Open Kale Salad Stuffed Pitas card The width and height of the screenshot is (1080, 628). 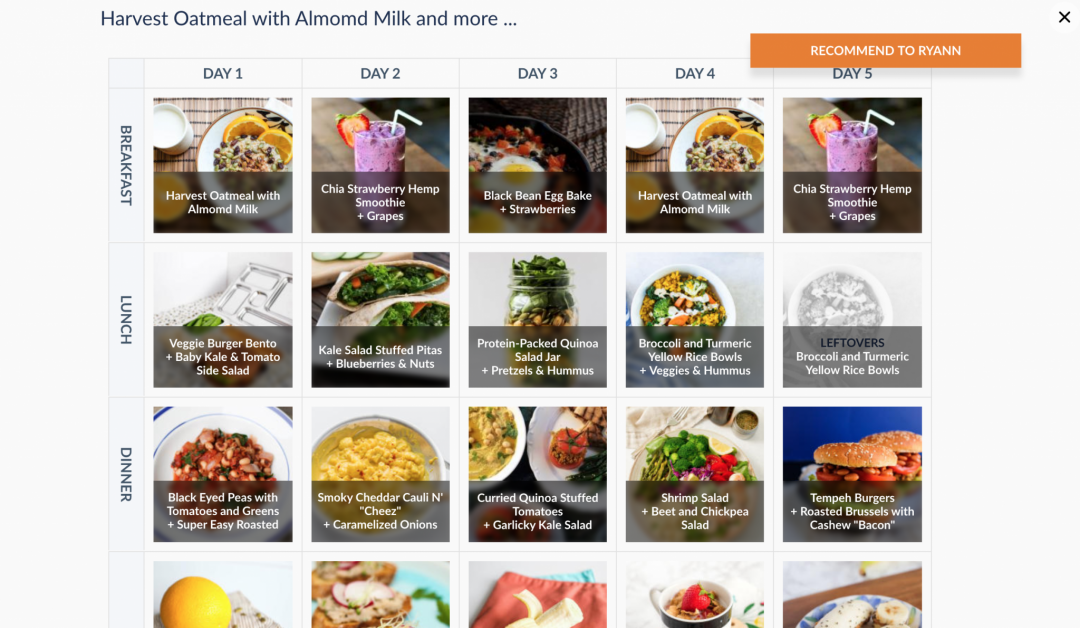[380, 320]
